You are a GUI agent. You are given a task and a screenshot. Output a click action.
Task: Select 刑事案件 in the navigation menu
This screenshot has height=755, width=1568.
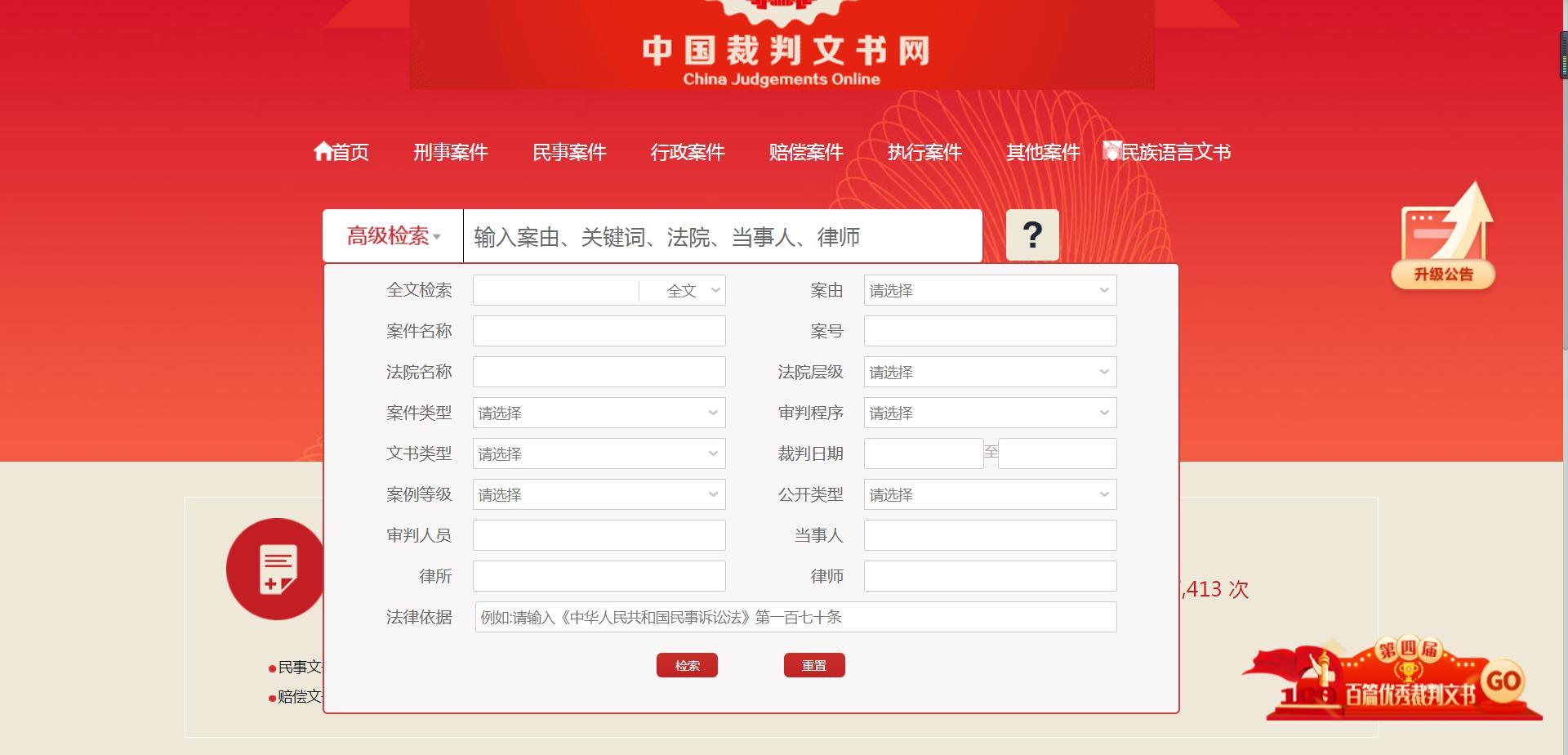coord(451,152)
